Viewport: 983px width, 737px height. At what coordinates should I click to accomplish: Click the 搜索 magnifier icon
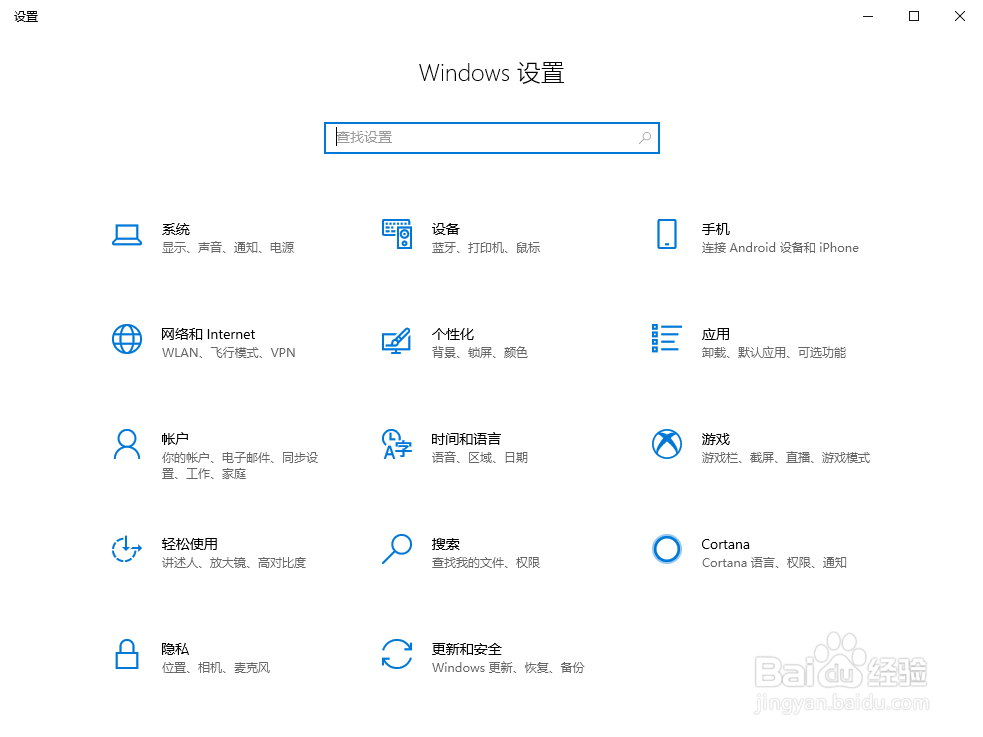(397, 549)
